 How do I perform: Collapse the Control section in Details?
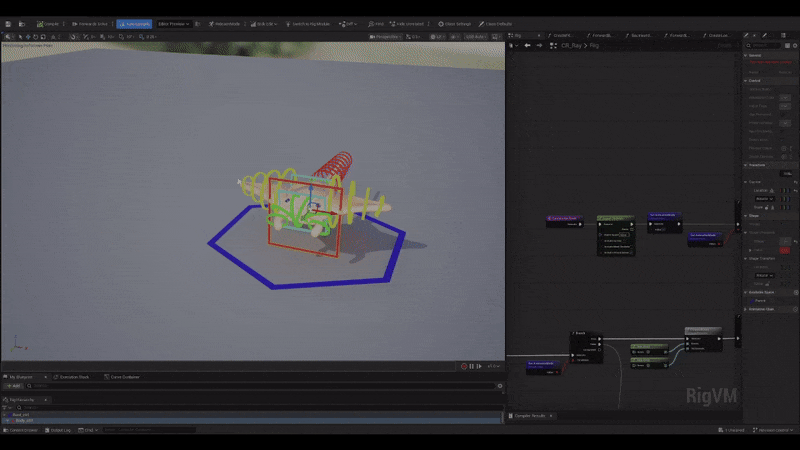745,81
